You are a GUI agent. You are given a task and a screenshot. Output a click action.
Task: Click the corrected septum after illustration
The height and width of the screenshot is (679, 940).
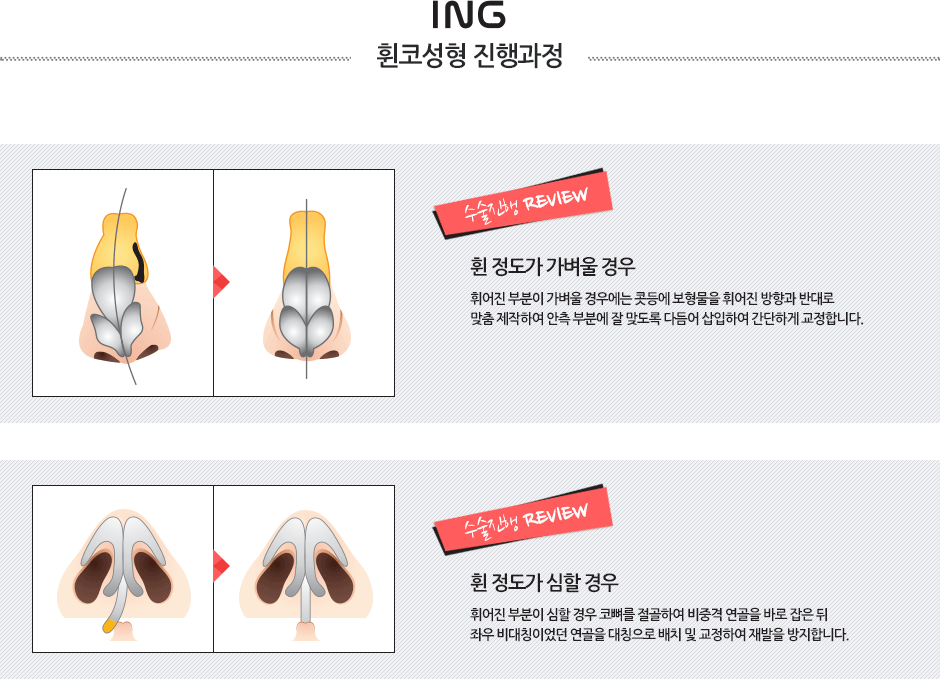coord(306,575)
